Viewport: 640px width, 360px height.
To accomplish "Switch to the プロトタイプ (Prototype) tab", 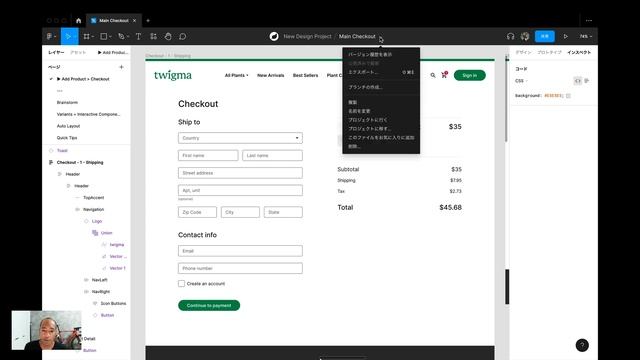I will 549,52.
